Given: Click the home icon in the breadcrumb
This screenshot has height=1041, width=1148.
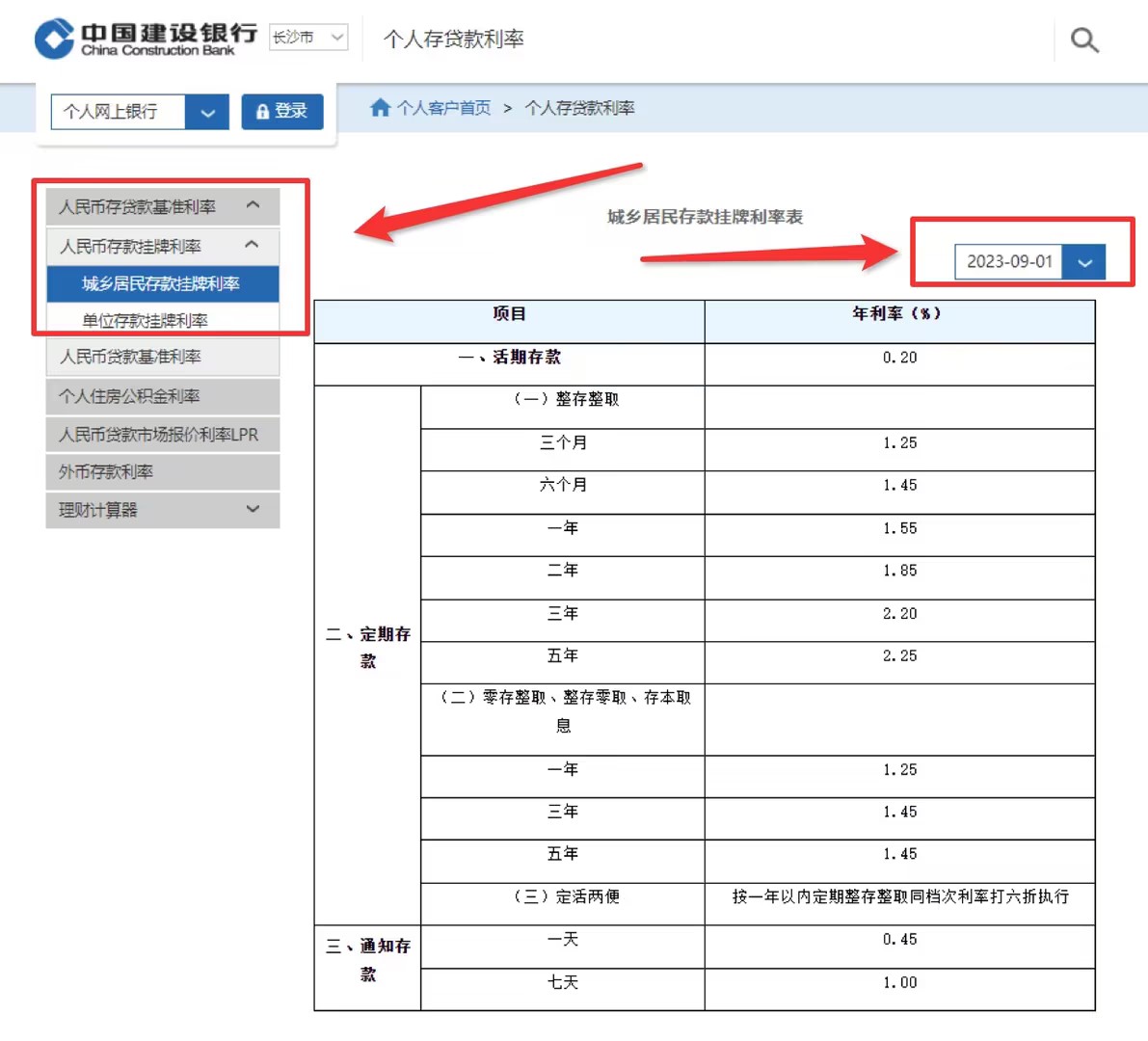Looking at the screenshot, I should point(380,108).
